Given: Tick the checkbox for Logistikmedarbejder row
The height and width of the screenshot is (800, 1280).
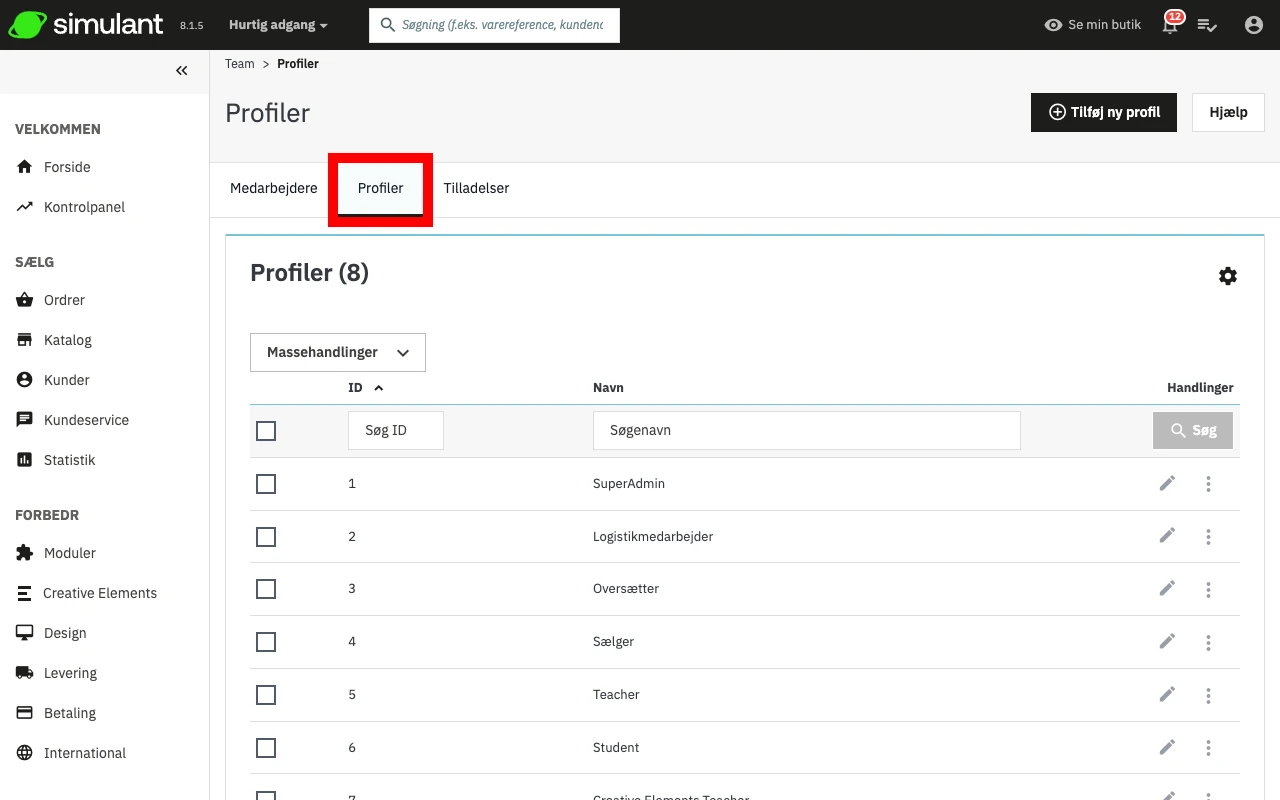Looking at the screenshot, I should tap(266, 537).
